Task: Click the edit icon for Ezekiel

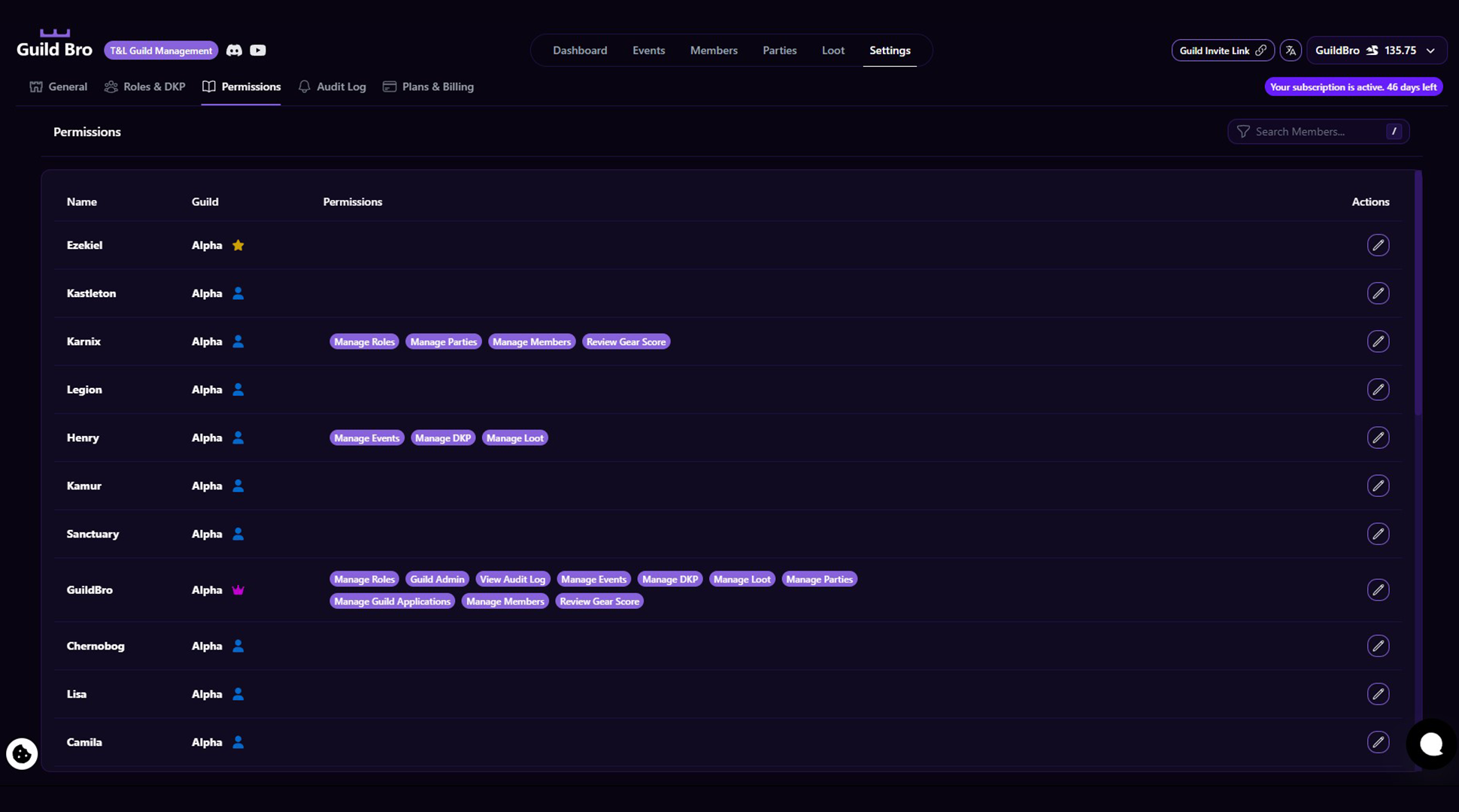Action: (x=1378, y=245)
